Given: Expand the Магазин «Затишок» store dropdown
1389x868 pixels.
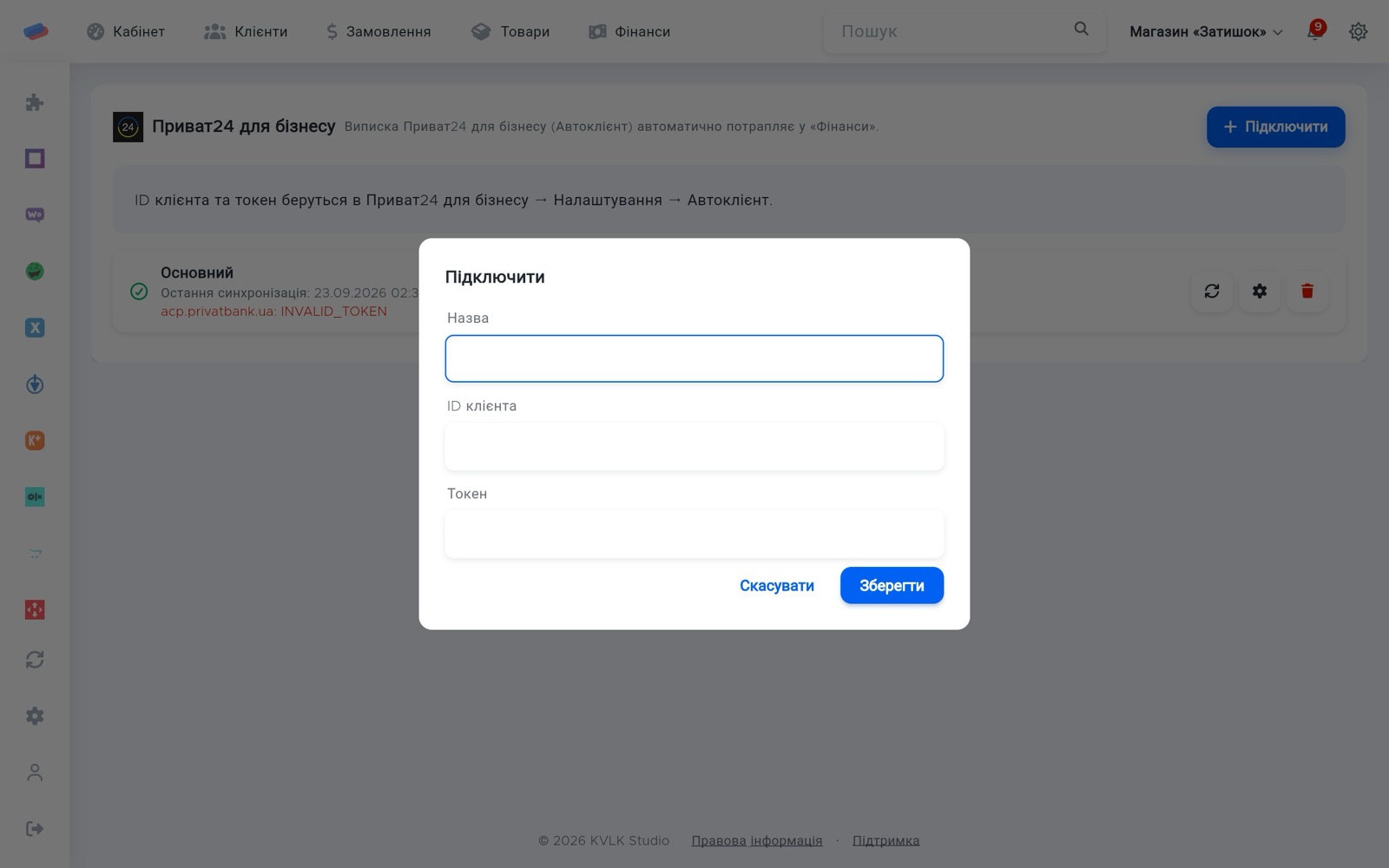Looking at the screenshot, I should tap(1206, 32).
